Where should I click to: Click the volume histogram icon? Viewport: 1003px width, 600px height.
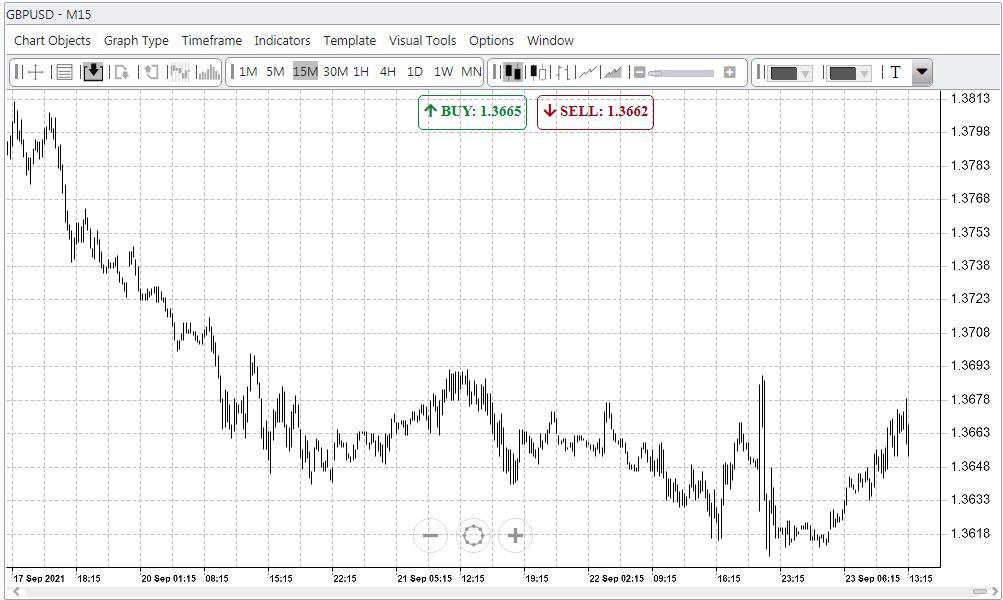[x=208, y=72]
